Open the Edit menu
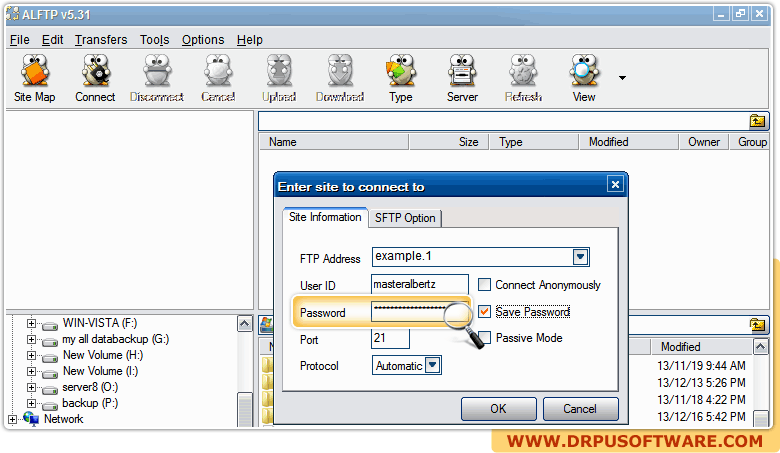The width and height of the screenshot is (780, 453). [52, 40]
